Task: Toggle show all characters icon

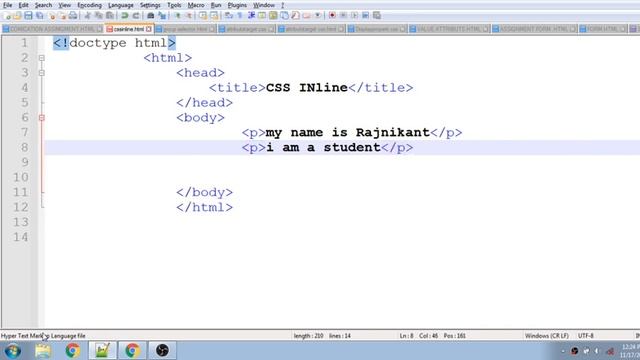Action: coord(240,16)
